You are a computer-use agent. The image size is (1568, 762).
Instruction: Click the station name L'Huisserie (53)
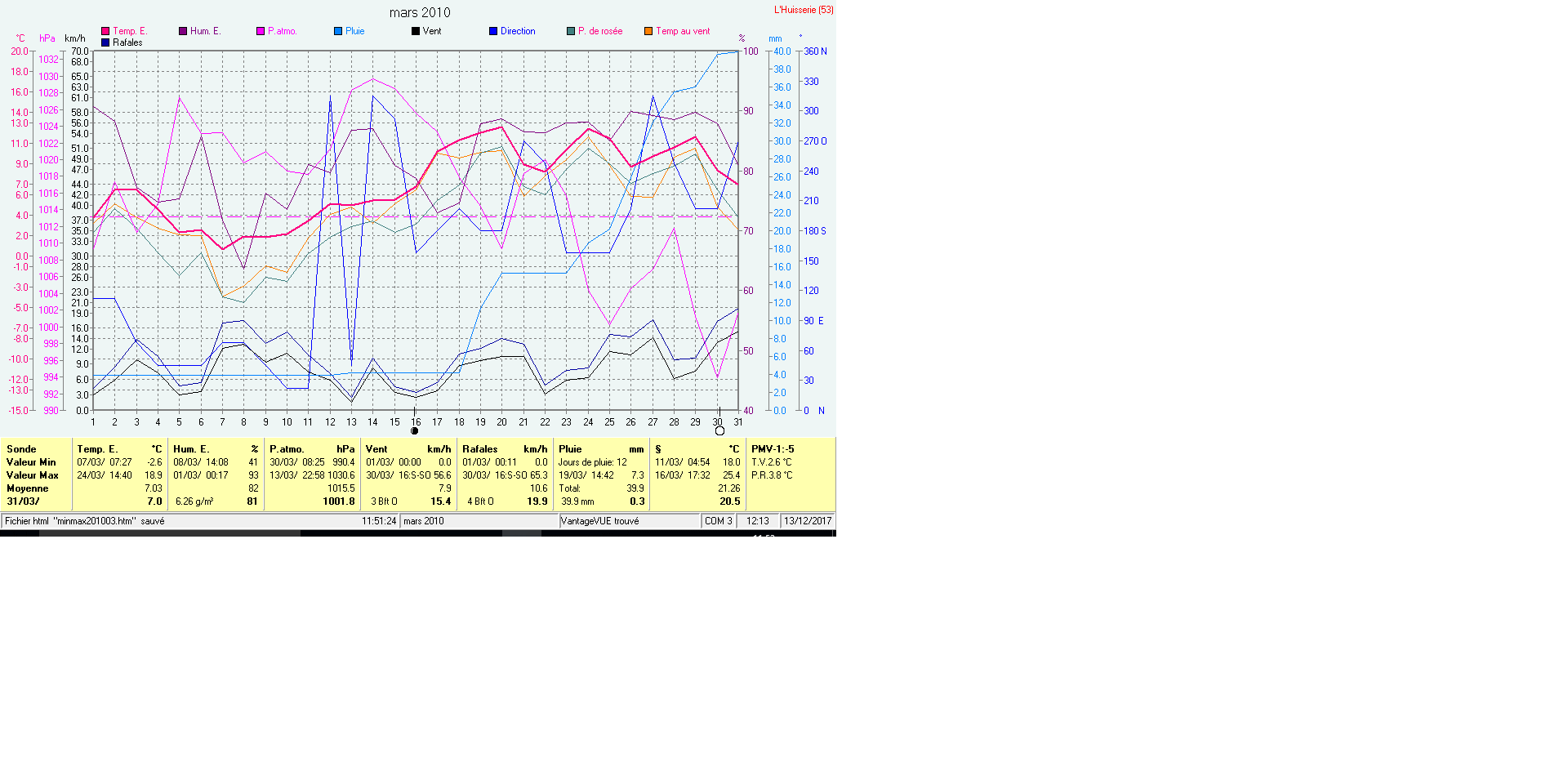click(x=804, y=10)
